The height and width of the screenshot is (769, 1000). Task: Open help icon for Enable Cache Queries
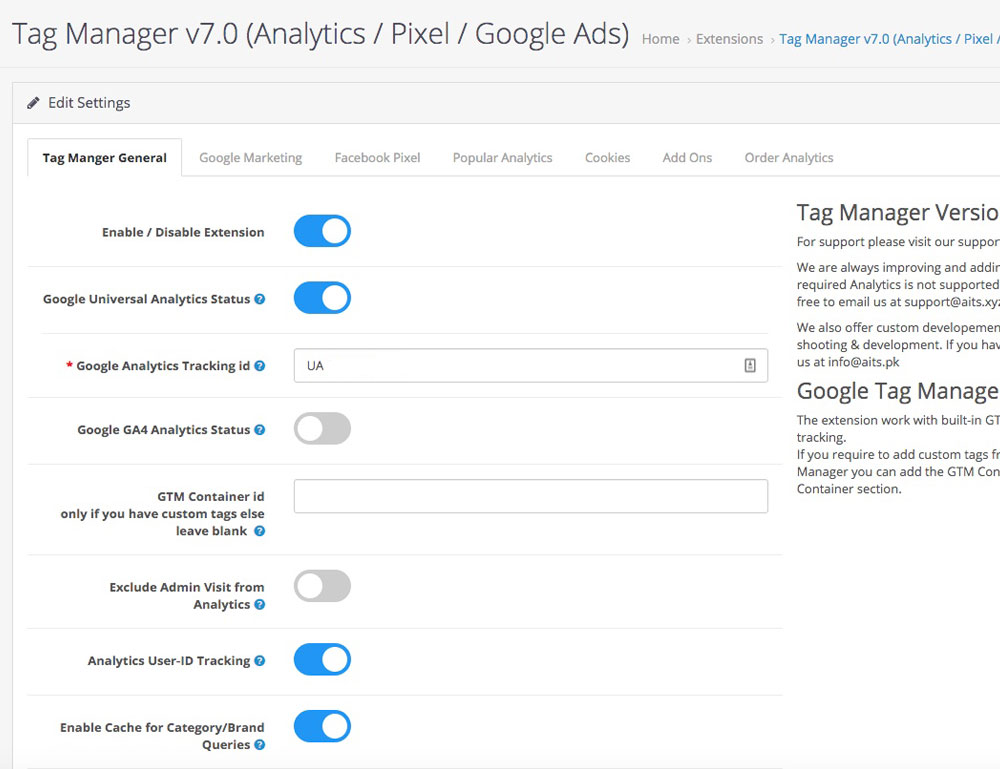260,745
